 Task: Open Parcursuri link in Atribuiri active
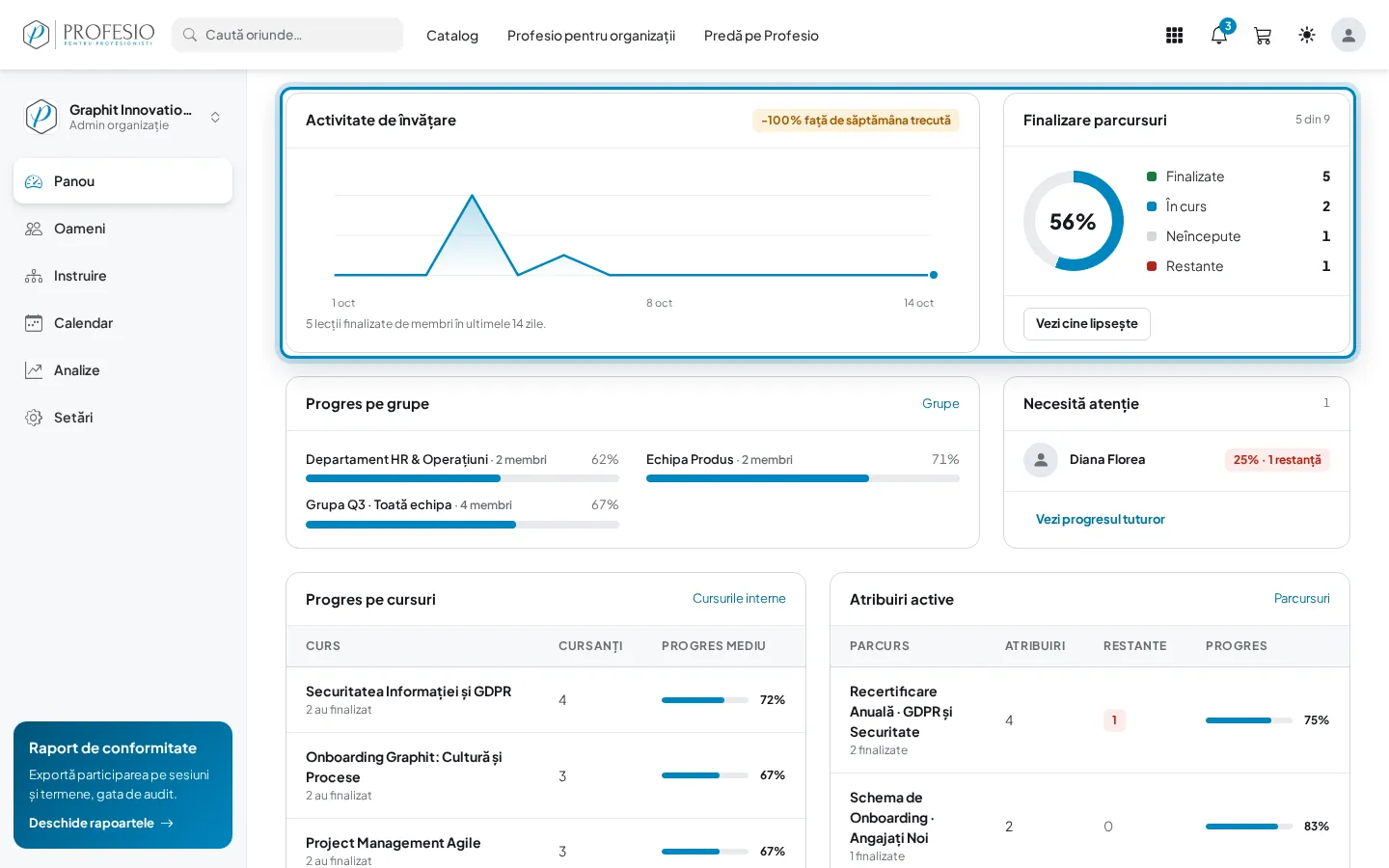coord(1302,598)
